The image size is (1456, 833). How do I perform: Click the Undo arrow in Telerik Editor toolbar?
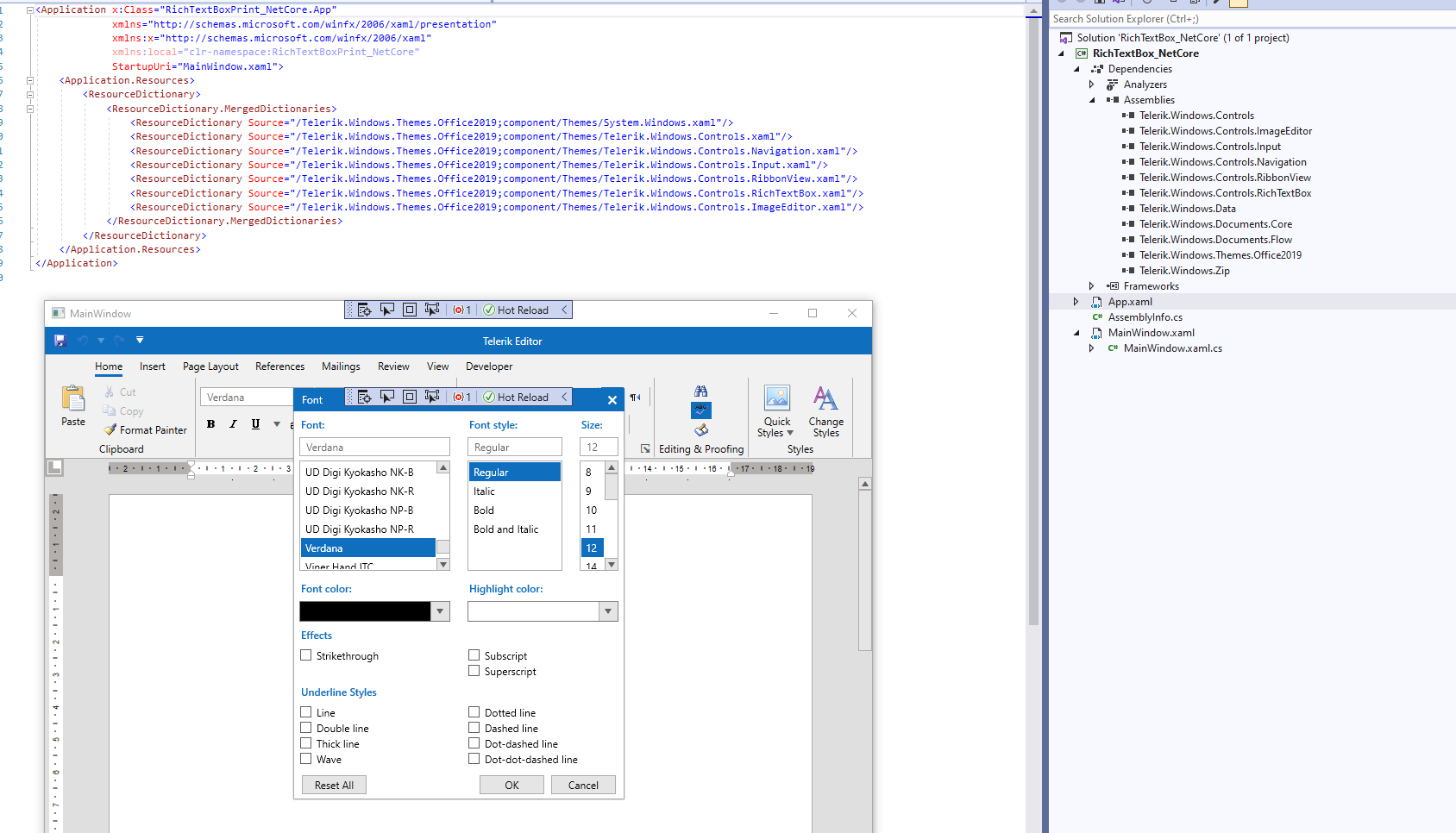coord(83,341)
